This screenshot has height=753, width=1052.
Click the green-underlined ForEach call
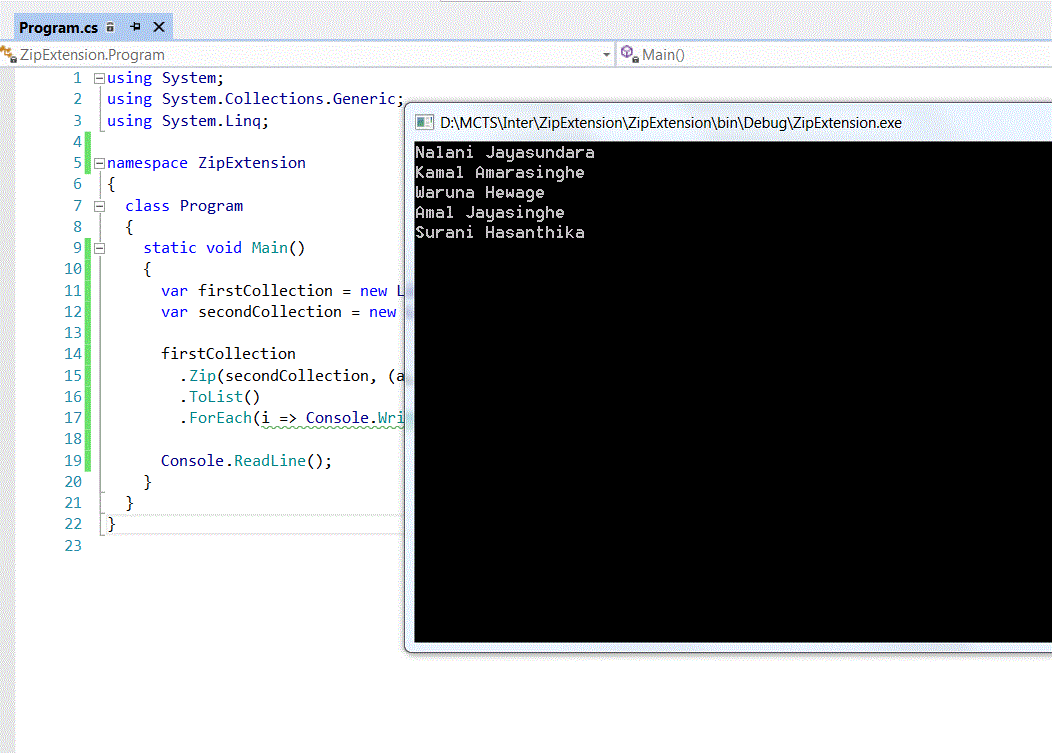(220, 418)
